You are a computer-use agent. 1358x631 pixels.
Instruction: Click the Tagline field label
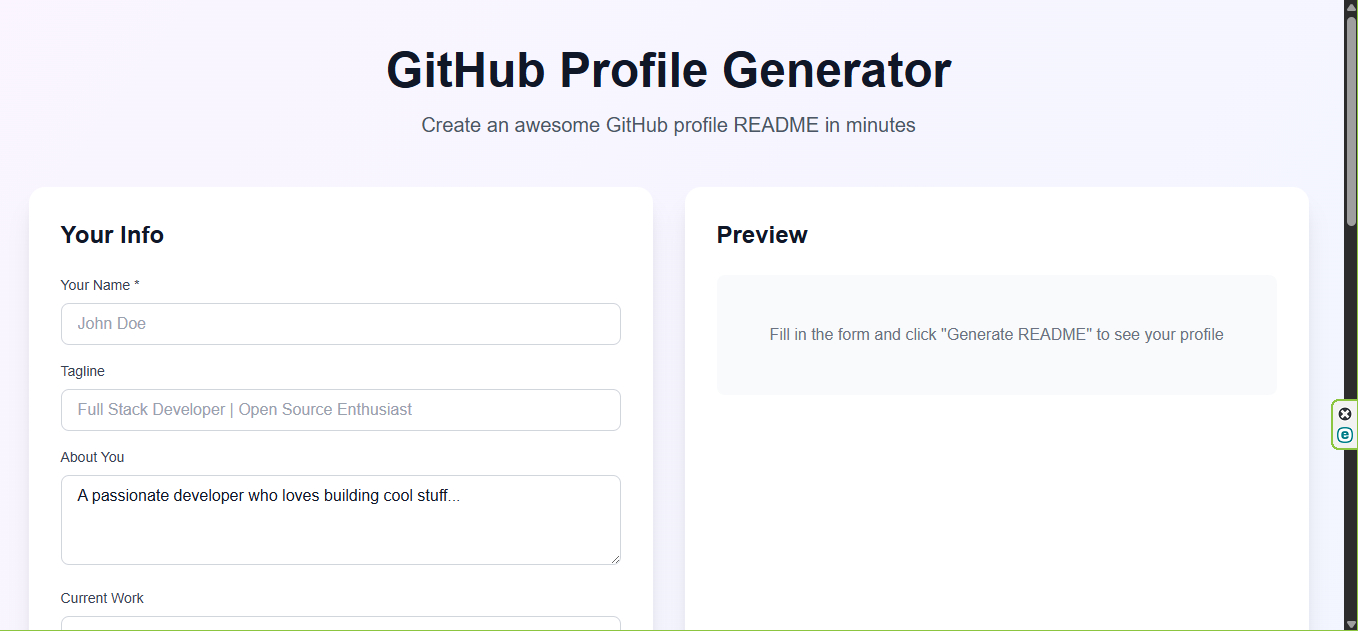point(82,371)
